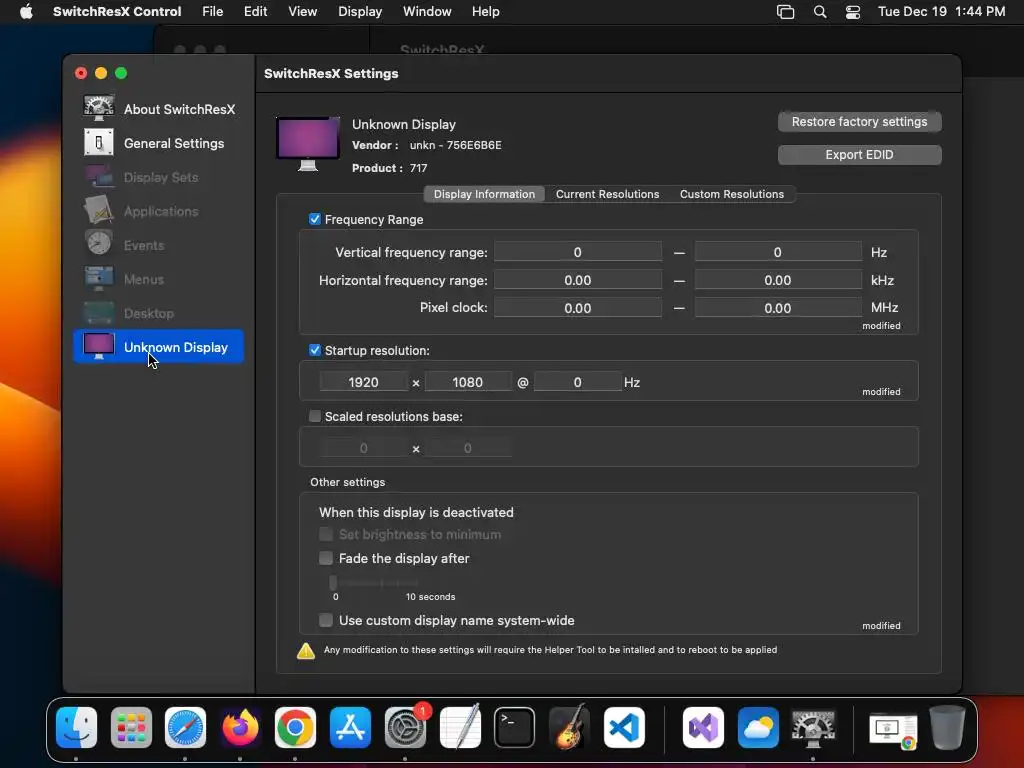Open Spotlight search in menu bar
The image size is (1024, 768).
tap(820, 12)
